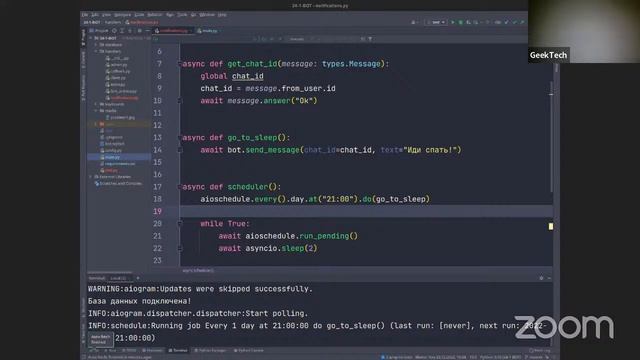Click the green Run button in the toolbar
This screenshot has width=640, height=360.
tap(453, 22)
